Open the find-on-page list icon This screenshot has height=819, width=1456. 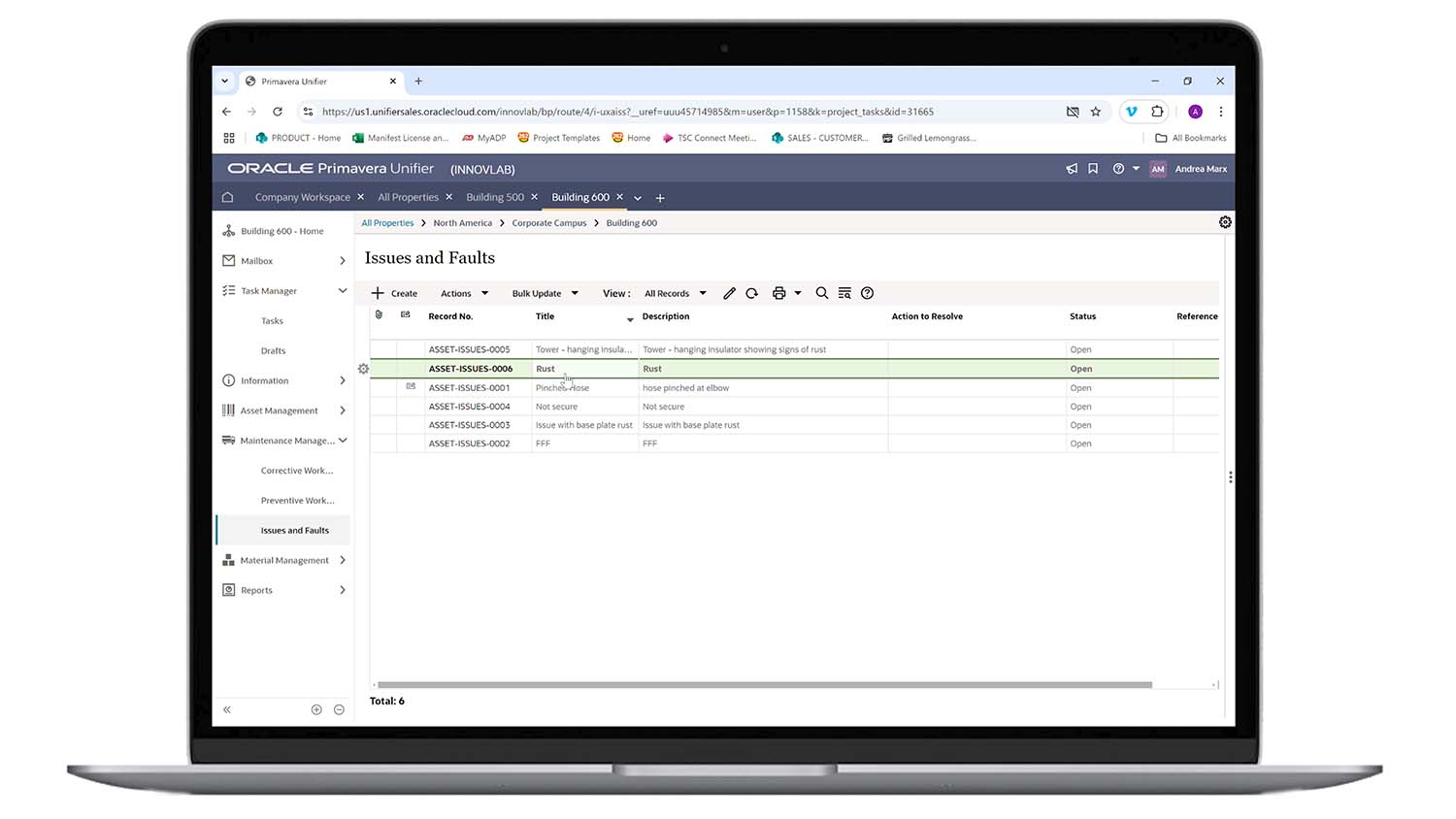click(844, 293)
